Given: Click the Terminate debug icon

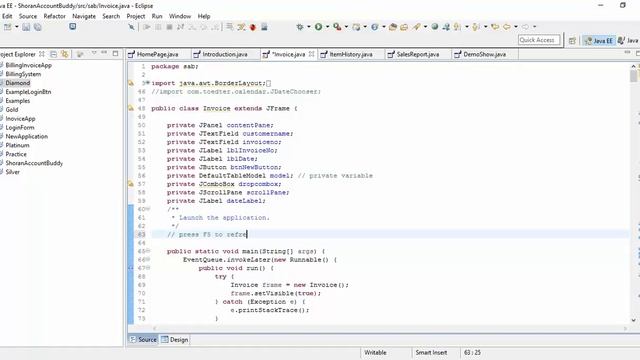Looking at the screenshot, I should [x=169, y=27].
